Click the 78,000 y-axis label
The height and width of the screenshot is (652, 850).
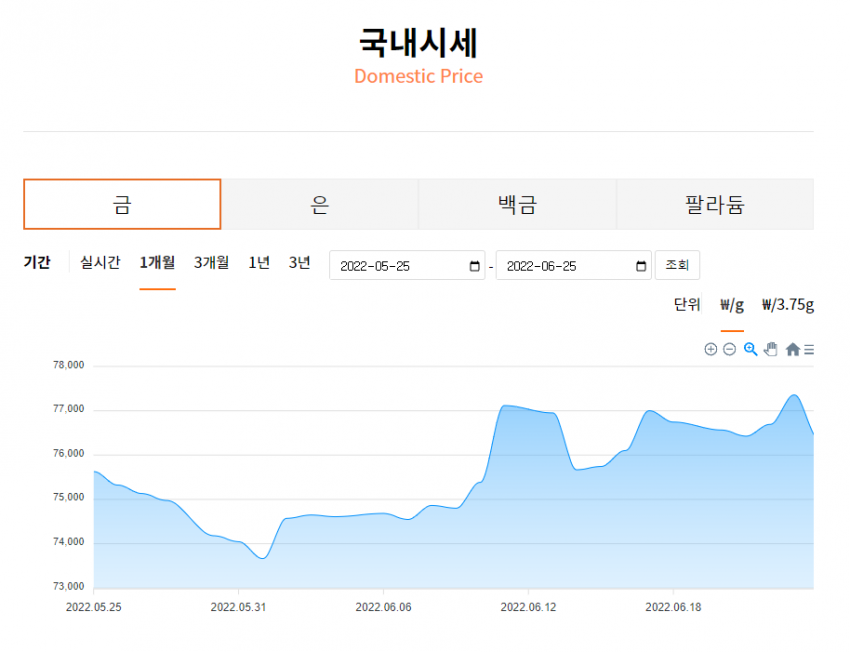tap(69, 365)
